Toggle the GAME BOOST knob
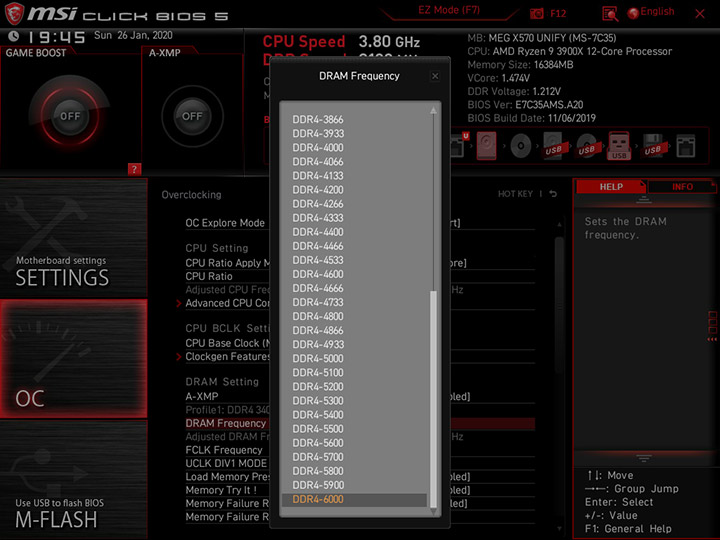 click(x=70, y=116)
